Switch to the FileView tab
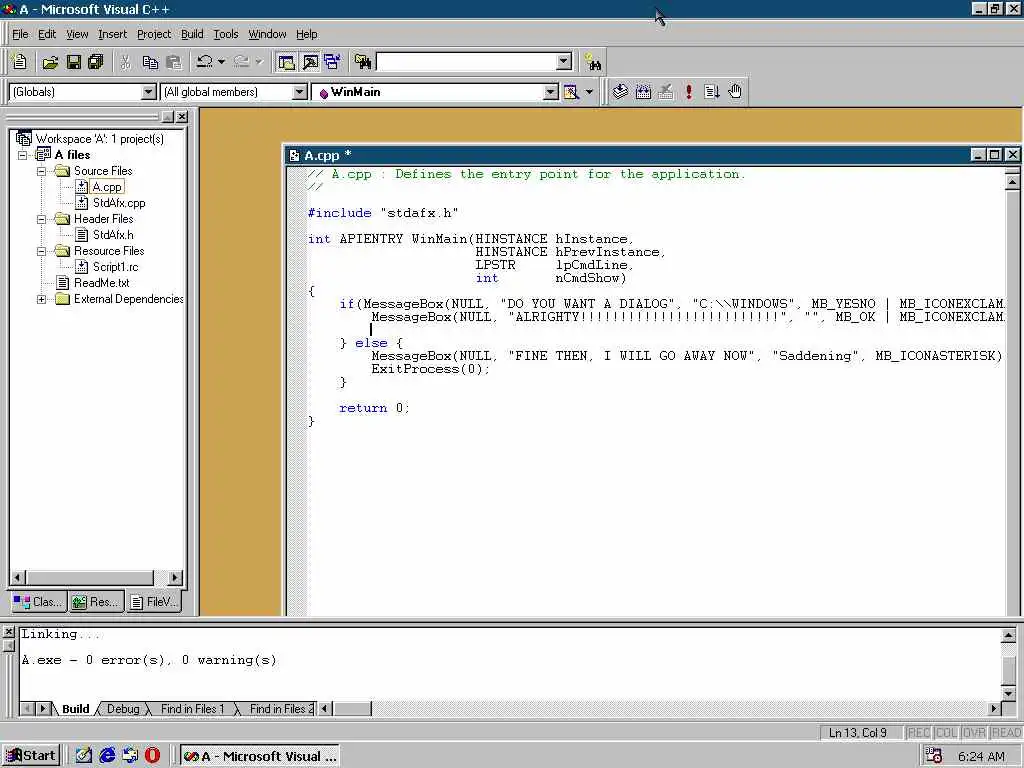 (x=154, y=602)
